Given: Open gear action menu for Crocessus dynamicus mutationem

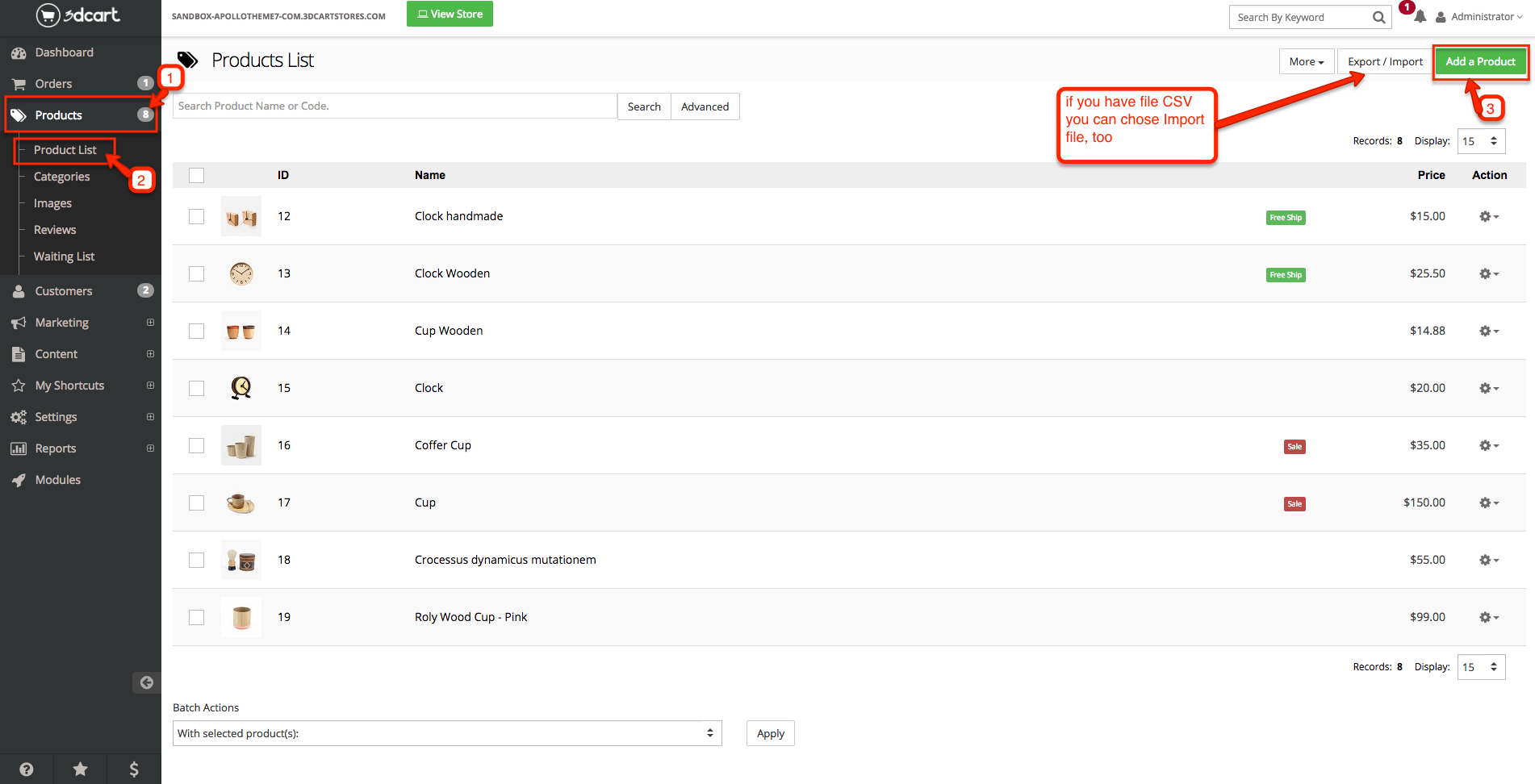Looking at the screenshot, I should pos(1489,560).
